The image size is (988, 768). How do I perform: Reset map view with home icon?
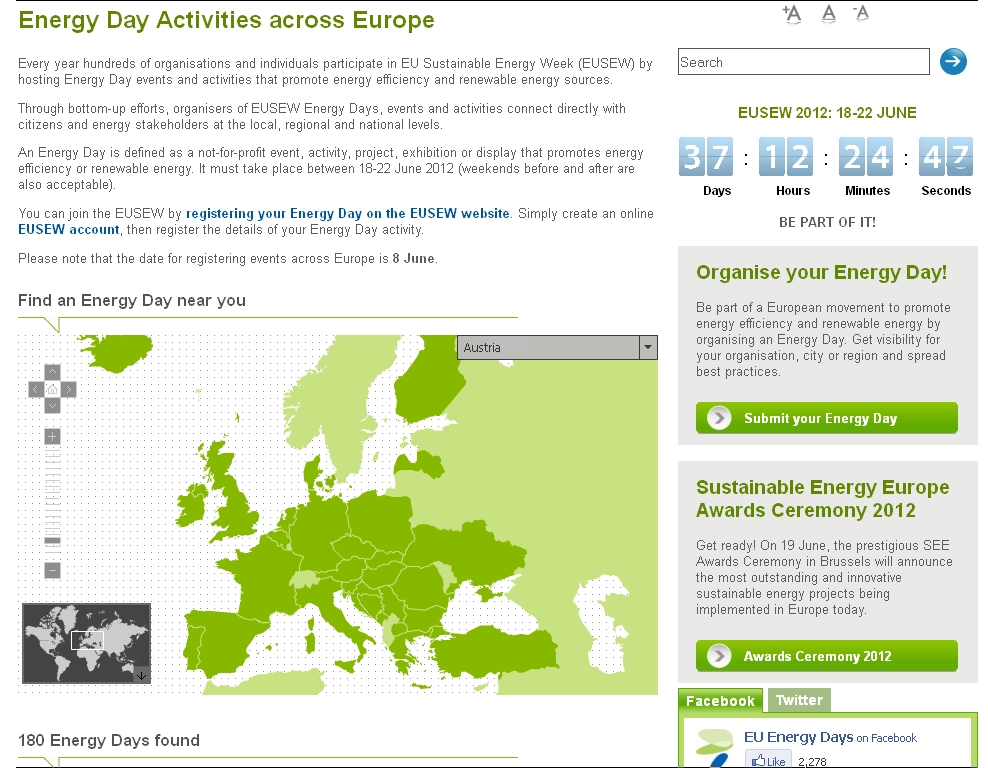pyautogui.click(x=53, y=389)
